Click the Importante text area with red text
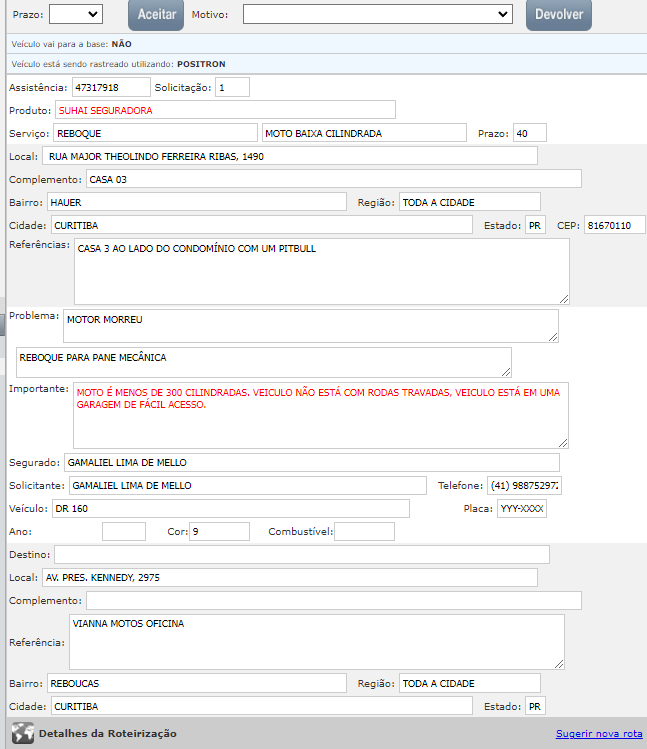Screen dimensions: 647x749 320,415
